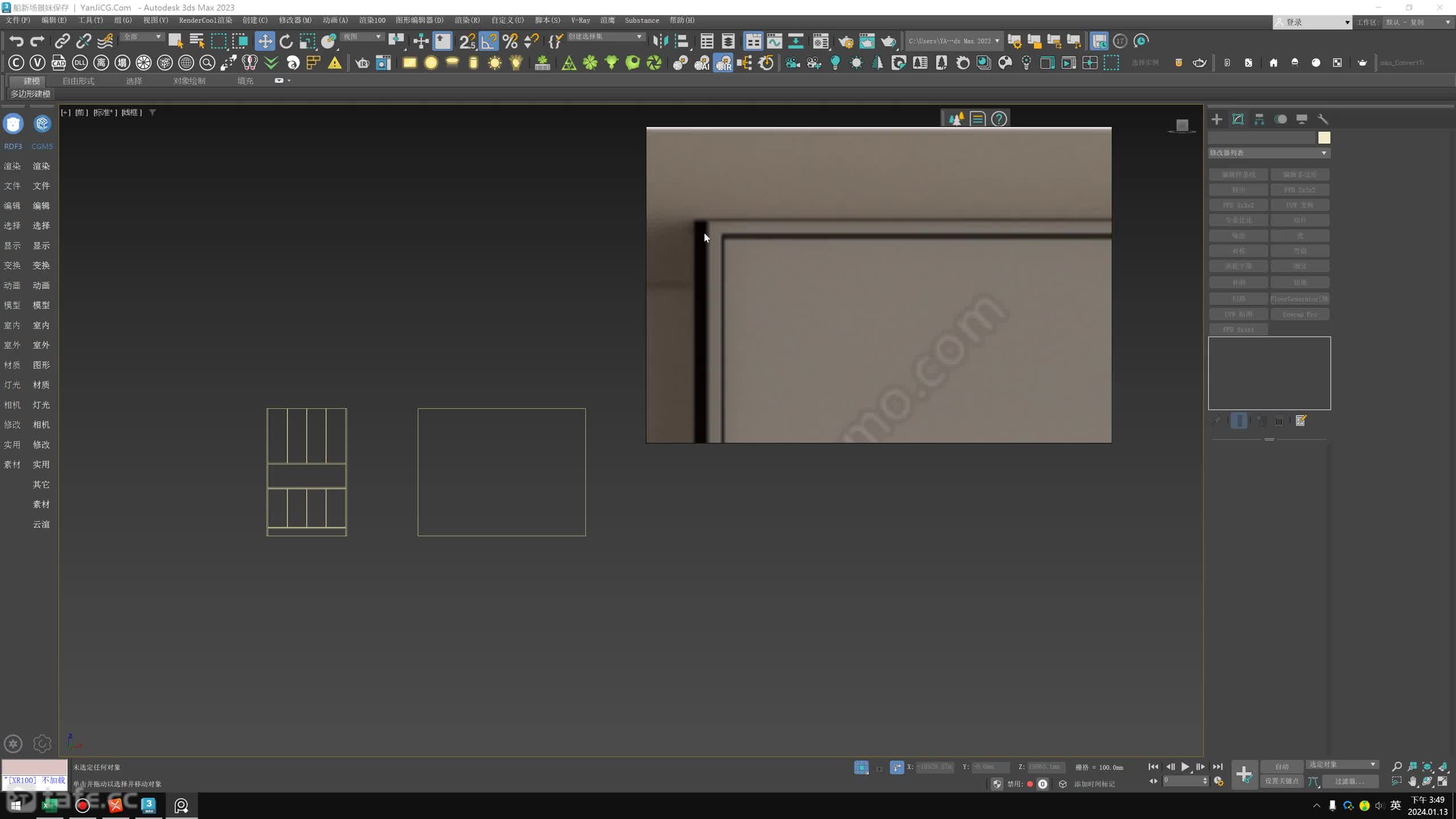Viewport: 1456px width, 819px height.
Task: Click the Select by Name icon
Action: 197,41
